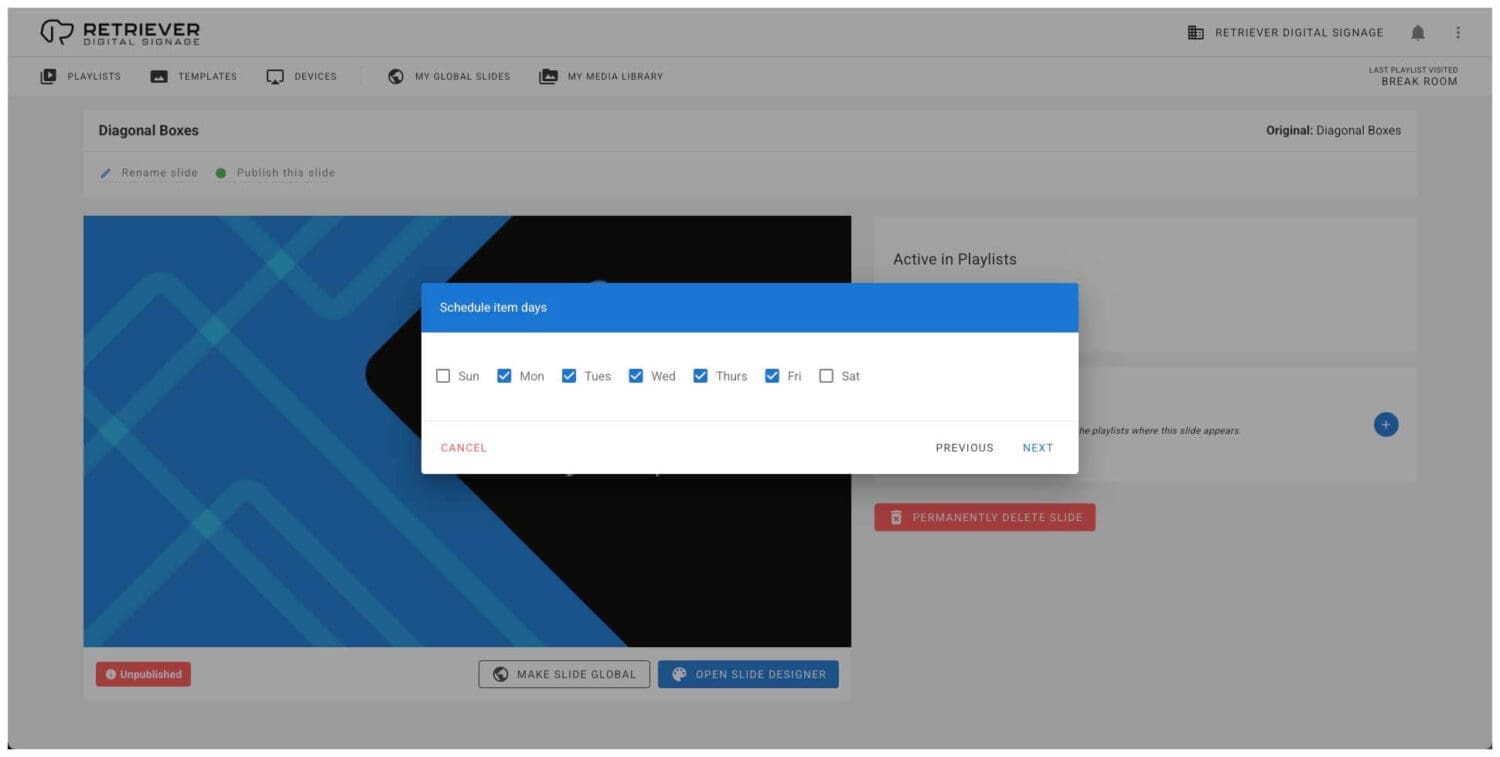Uncheck the Tues checkbox
Image resolution: width=1500 pixels, height=757 pixels.
point(569,376)
